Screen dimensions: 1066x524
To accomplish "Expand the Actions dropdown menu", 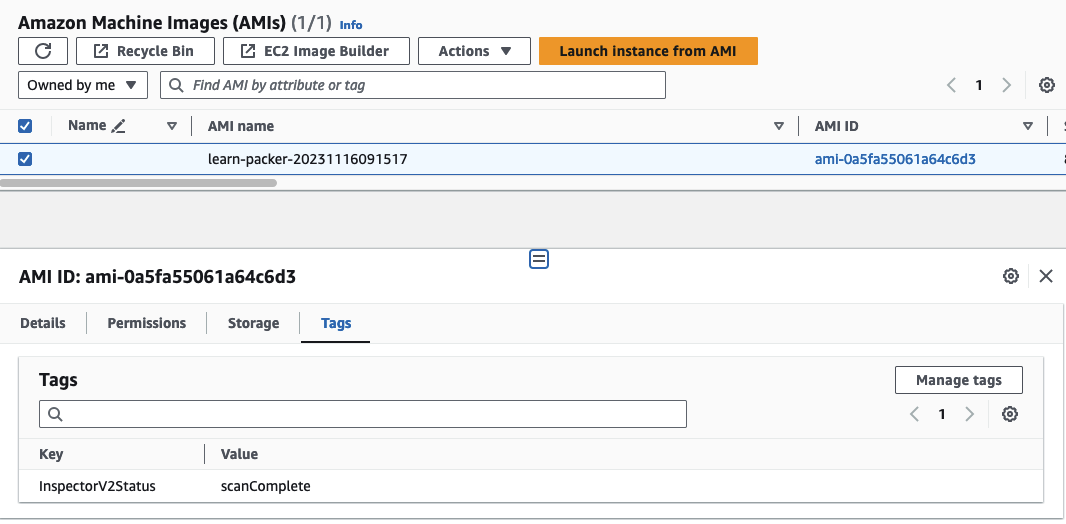I will pyautogui.click(x=475, y=51).
